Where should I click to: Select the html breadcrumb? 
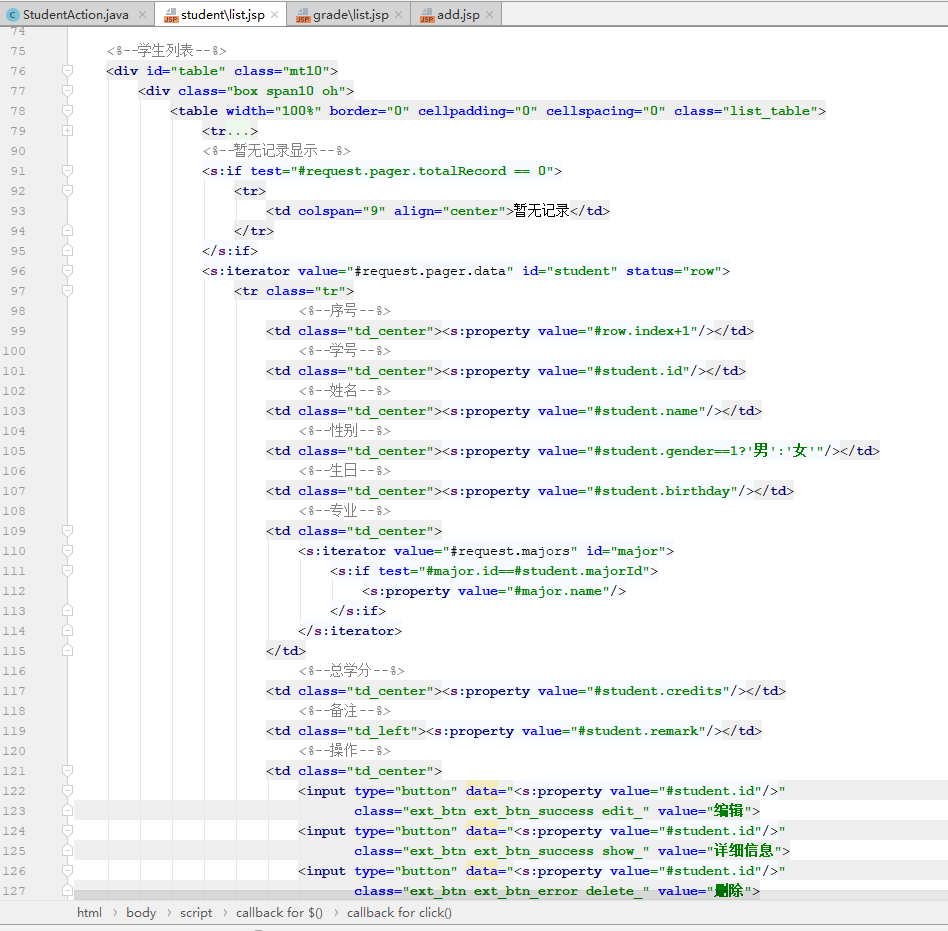[x=89, y=912]
